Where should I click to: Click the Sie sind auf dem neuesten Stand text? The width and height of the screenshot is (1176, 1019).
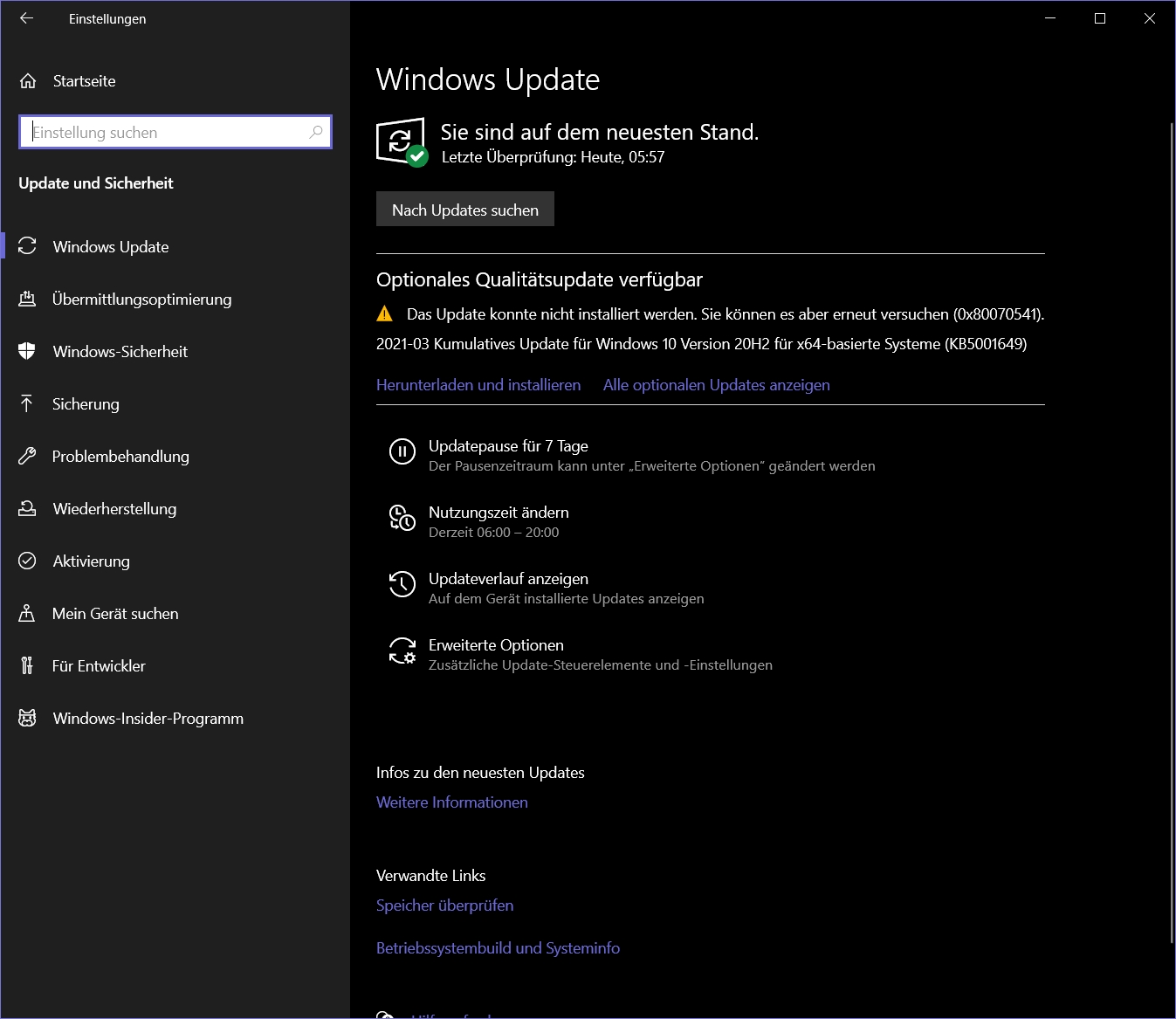coord(600,132)
